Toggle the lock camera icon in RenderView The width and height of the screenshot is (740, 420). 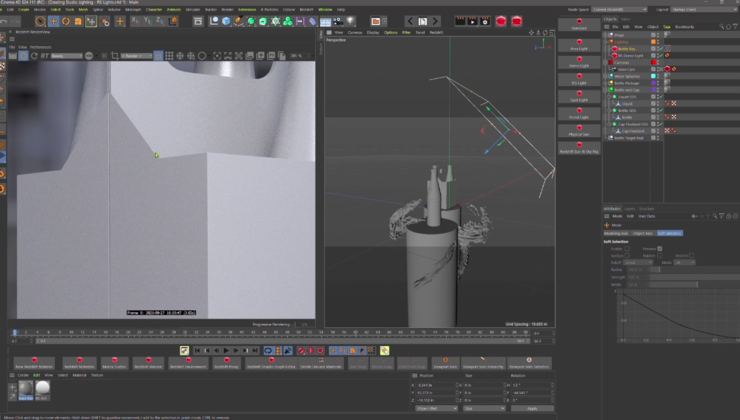159,56
